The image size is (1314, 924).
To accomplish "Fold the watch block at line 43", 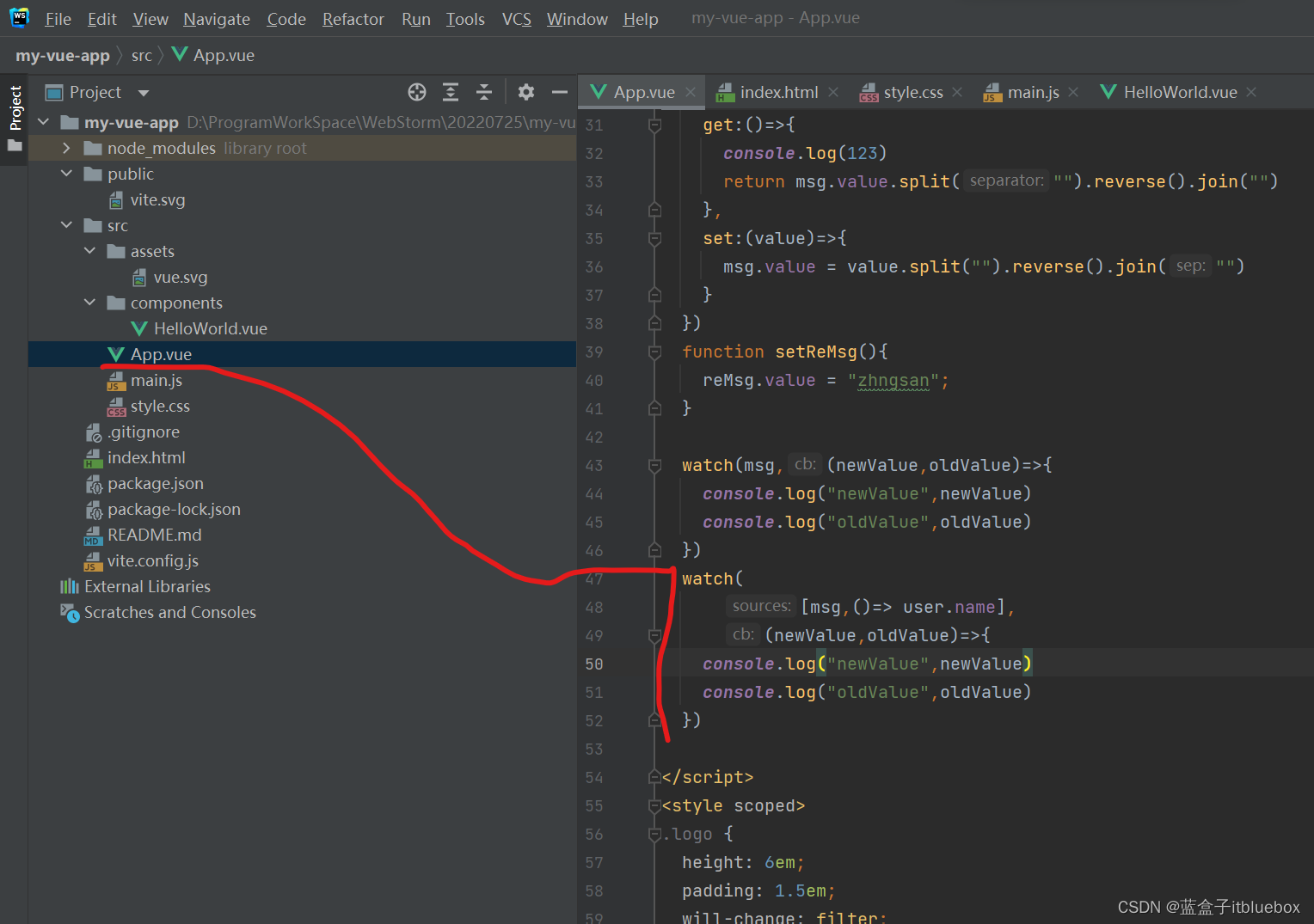I will click(654, 465).
